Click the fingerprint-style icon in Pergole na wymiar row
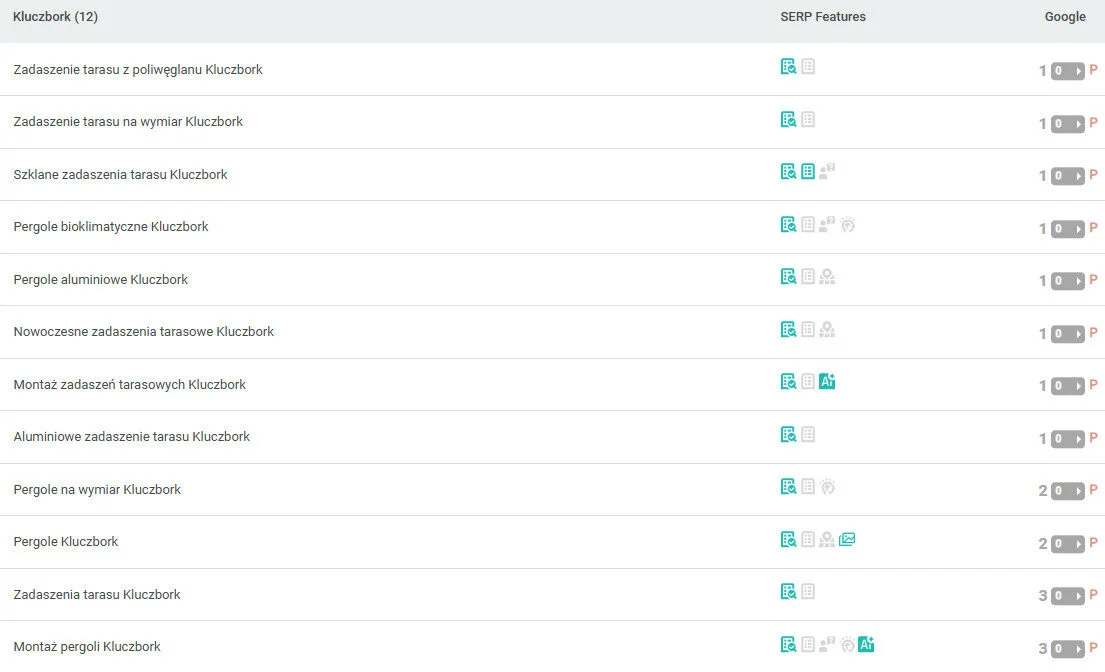The height and width of the screenshot is (672, 1105). (x=827, y=486)
